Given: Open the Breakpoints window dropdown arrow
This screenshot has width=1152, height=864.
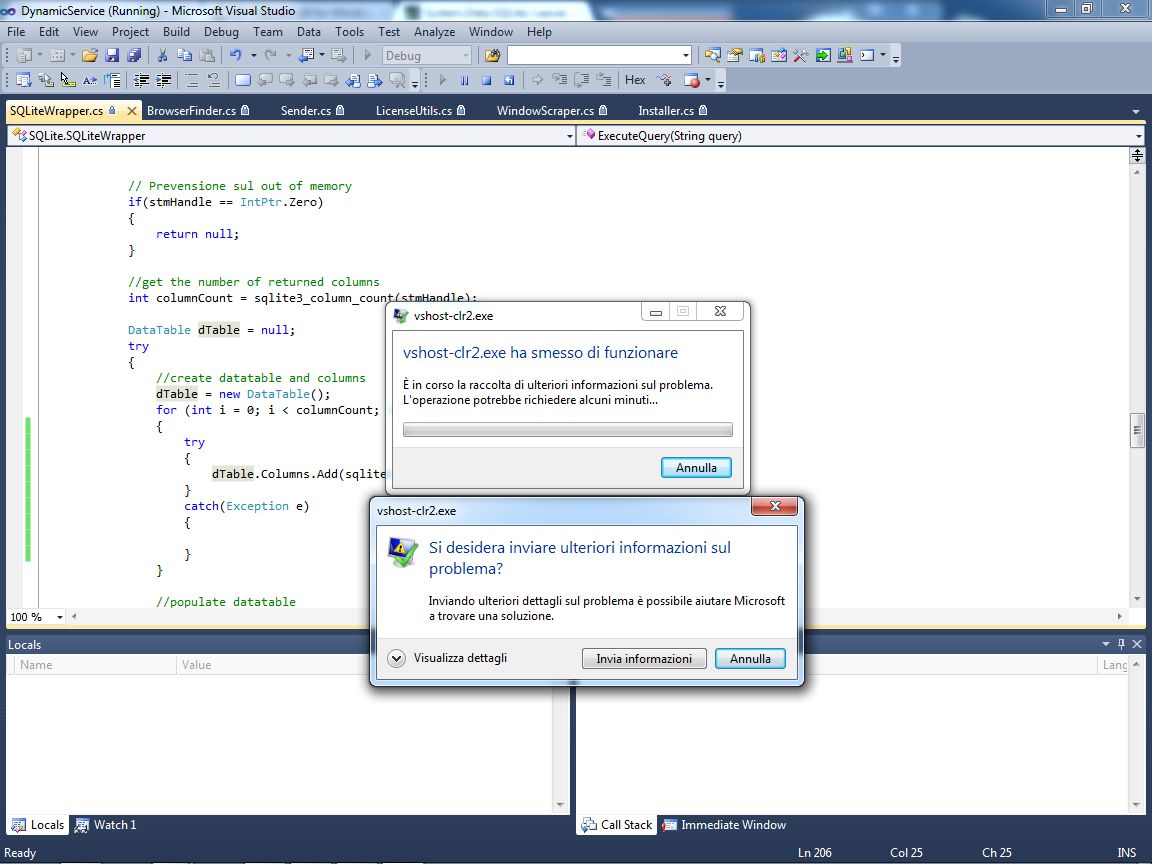Looking at the screenshot, I should click(x=708, y=80).
